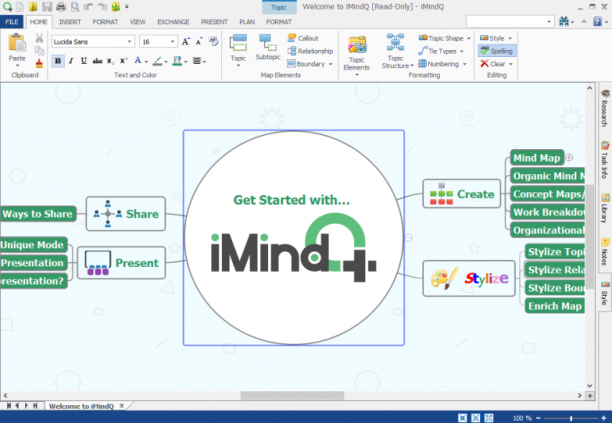
Task: Toggle Strikethrough abc formatting
Action: [97, 61]
